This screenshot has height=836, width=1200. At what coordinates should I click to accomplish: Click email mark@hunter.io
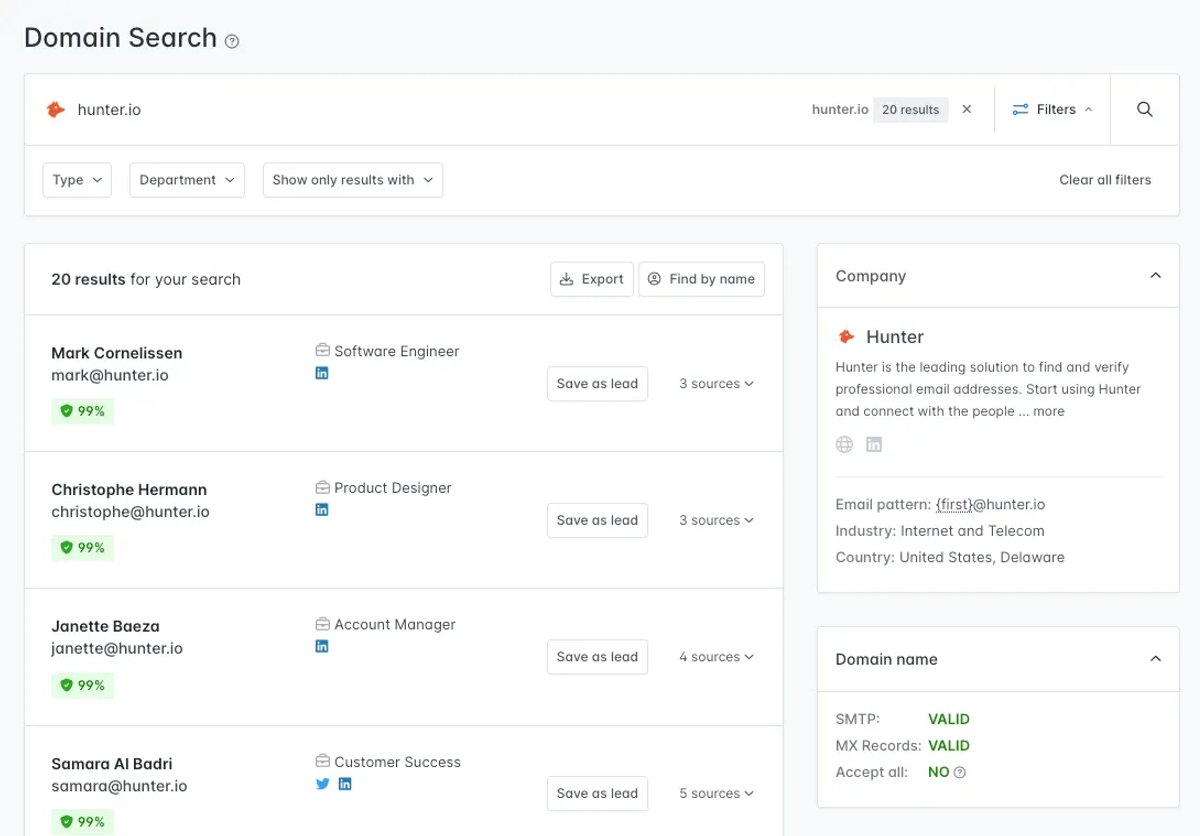pyautogui.click(x=110, y=376)
